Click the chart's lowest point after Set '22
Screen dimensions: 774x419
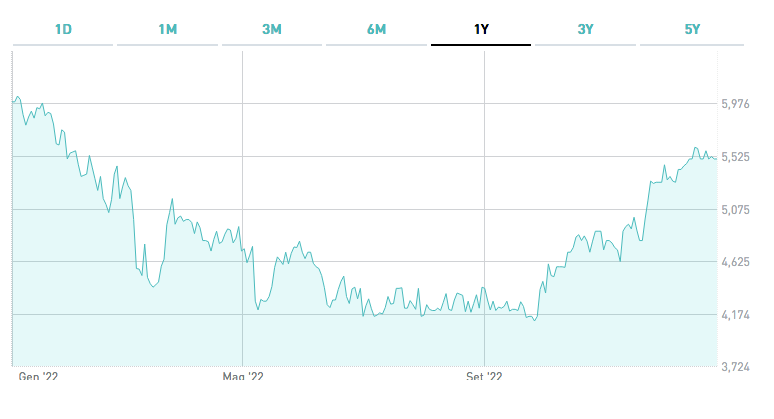pos(535,321)
